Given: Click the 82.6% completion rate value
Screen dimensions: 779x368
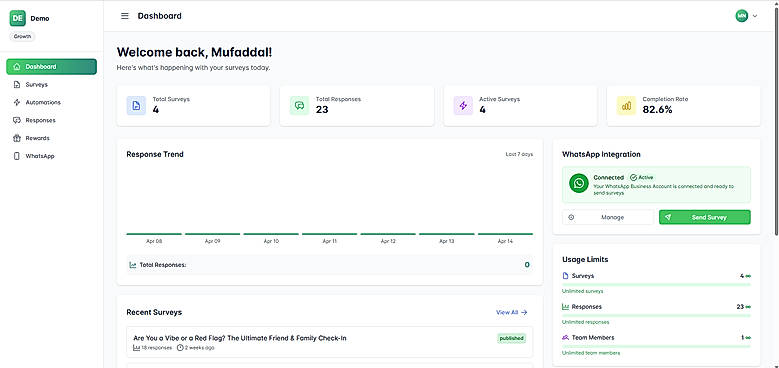Looking at the screenshot, I should 657,110.
